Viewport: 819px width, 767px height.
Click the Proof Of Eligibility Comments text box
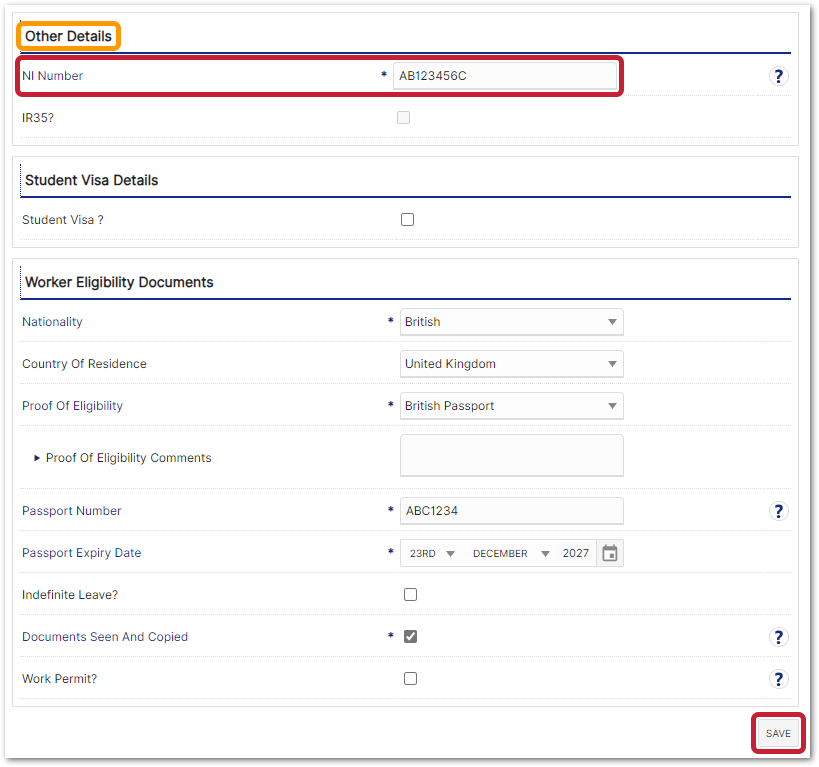pos(511,456)
